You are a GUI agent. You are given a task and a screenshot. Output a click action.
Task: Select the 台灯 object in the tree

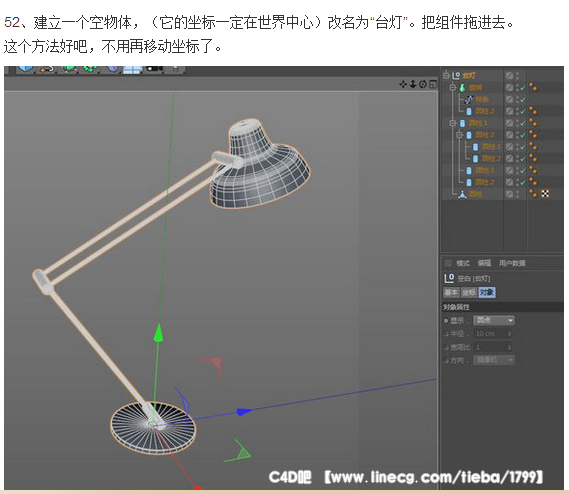[469, 75]
